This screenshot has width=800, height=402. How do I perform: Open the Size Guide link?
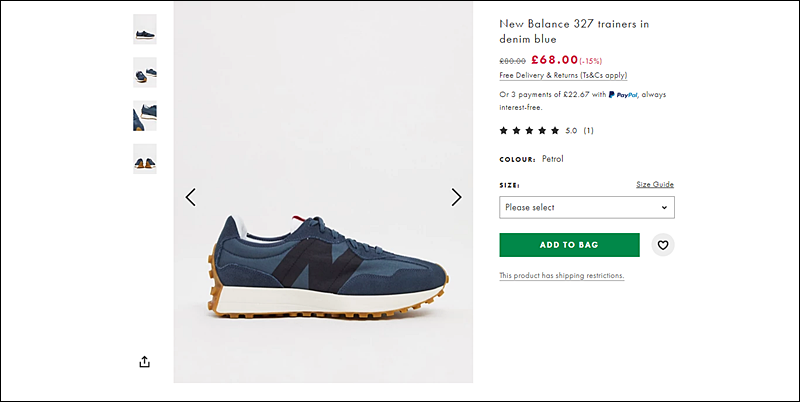click(655, 184)
